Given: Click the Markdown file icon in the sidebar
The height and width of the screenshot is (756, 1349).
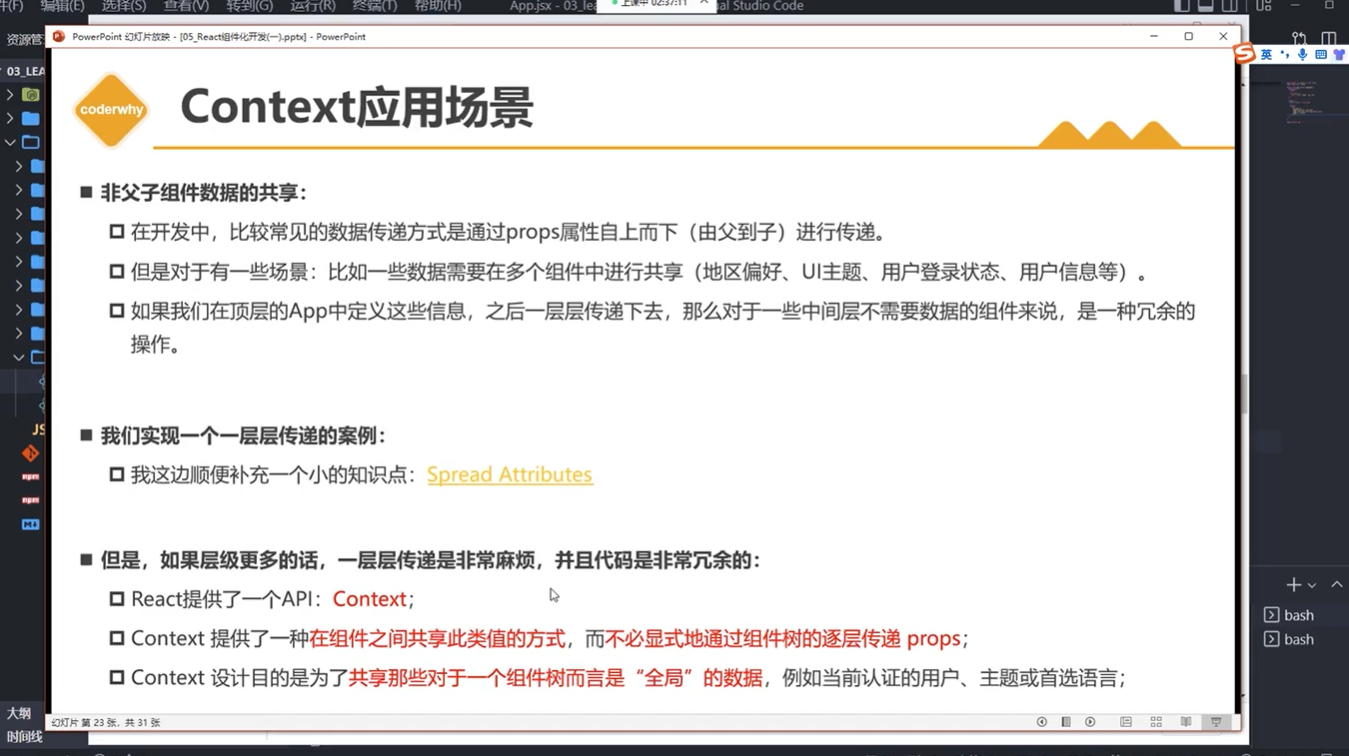Looking at the screenshot, I should tap(30, 524).
